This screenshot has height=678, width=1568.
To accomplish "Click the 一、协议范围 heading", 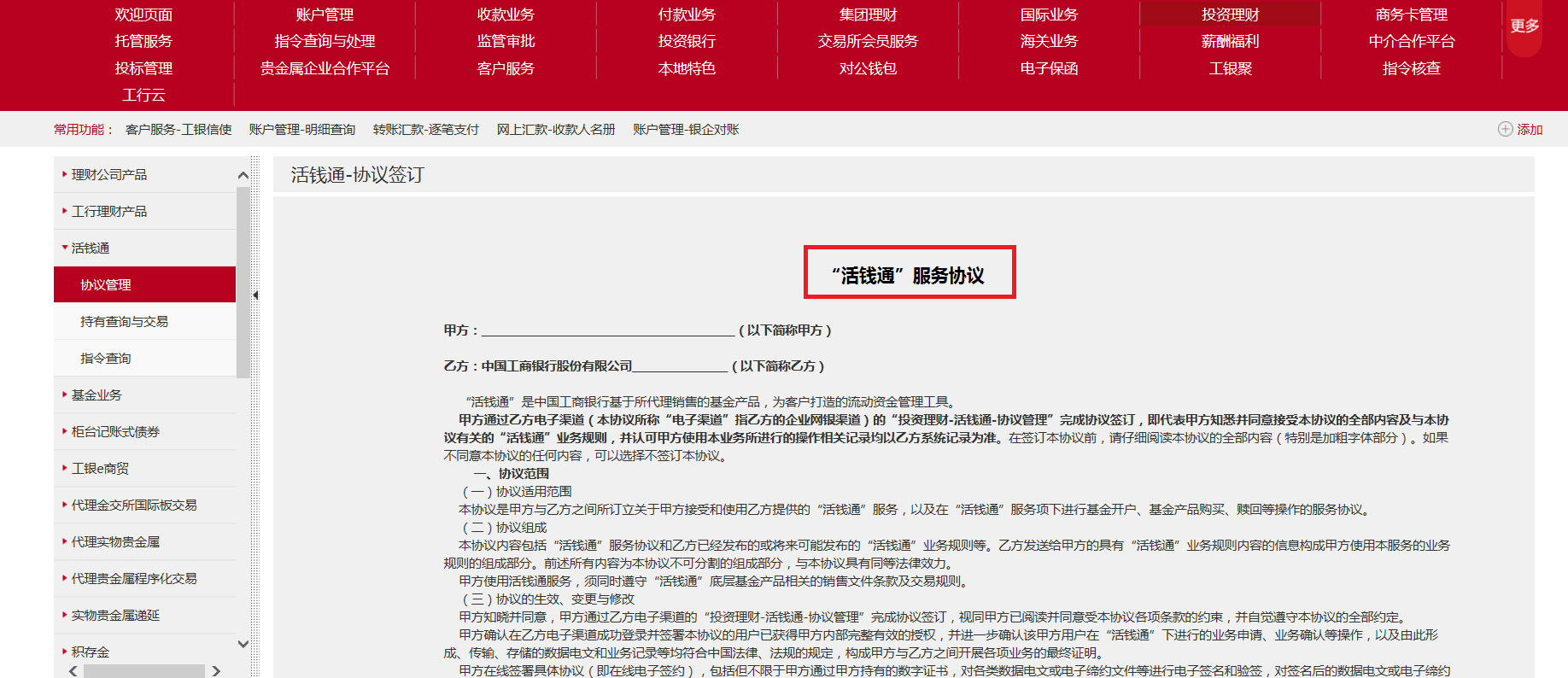I will pyautogui.click(x=511, y=473).
